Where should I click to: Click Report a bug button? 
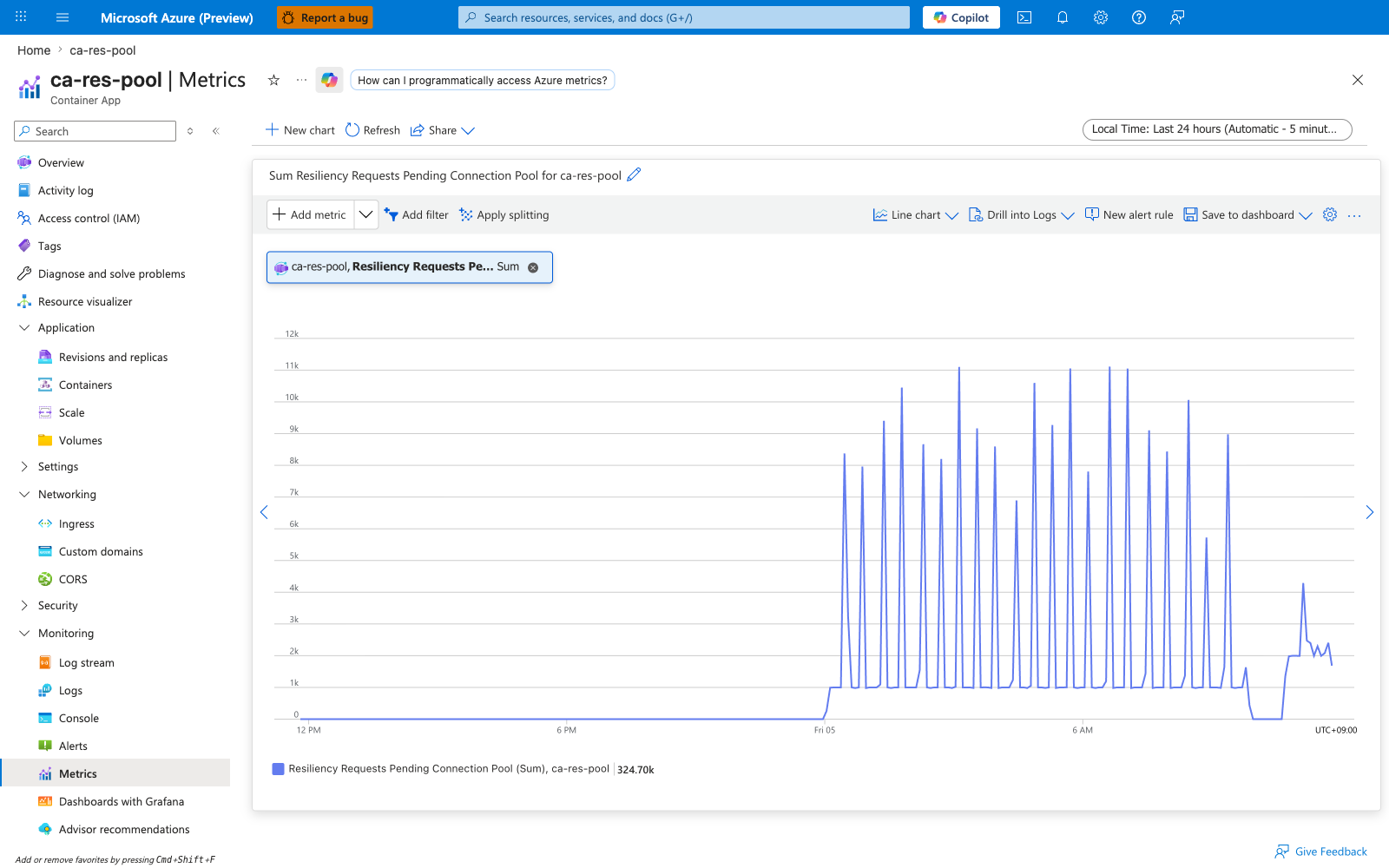325,17
